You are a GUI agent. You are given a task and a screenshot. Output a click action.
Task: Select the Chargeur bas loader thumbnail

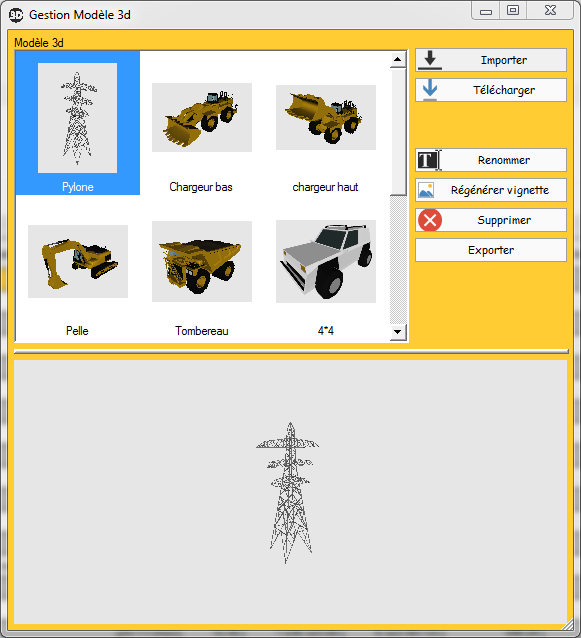click(x=202, y=117)
